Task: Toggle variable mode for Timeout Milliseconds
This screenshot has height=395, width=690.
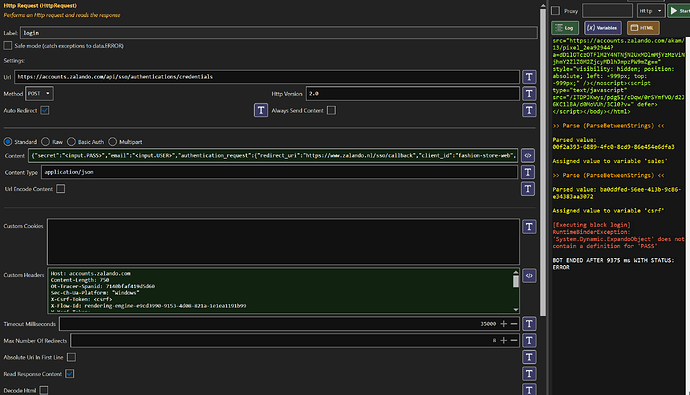Action: 529,324
